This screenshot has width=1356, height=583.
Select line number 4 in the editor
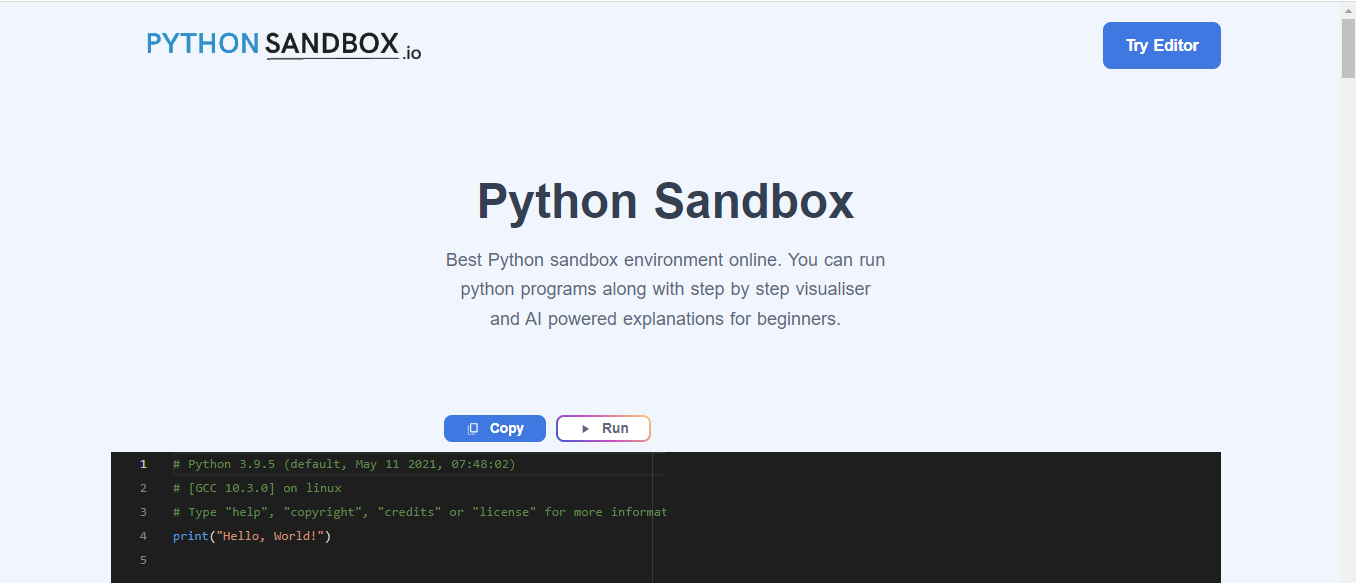coord(143,536)
